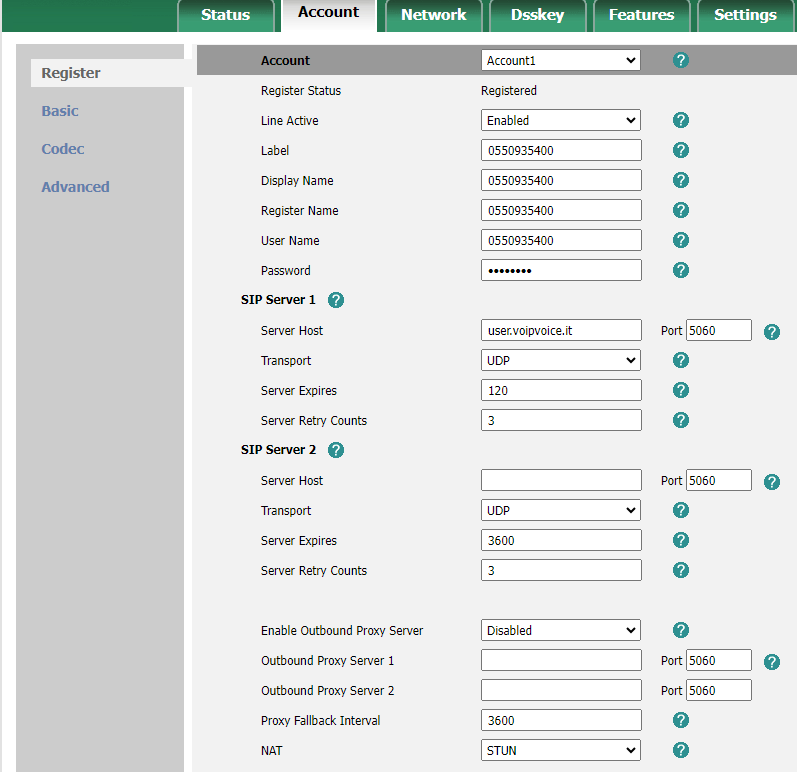Screen dimensions: 797x772
Task: Click the Label input field
Action: pos(561,150)
